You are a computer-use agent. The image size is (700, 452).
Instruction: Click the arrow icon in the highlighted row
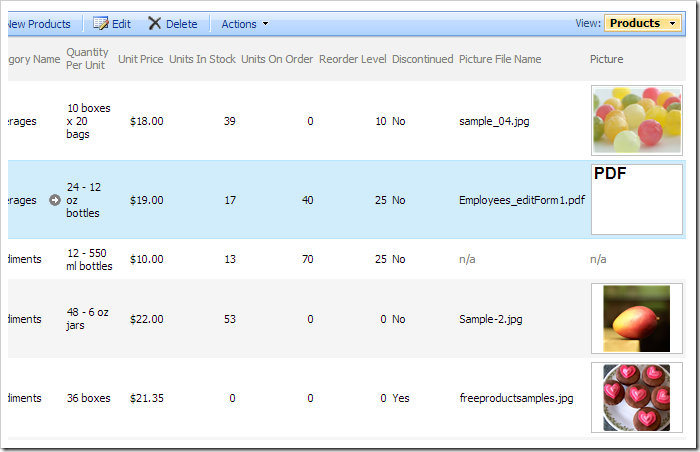(54, 200)
